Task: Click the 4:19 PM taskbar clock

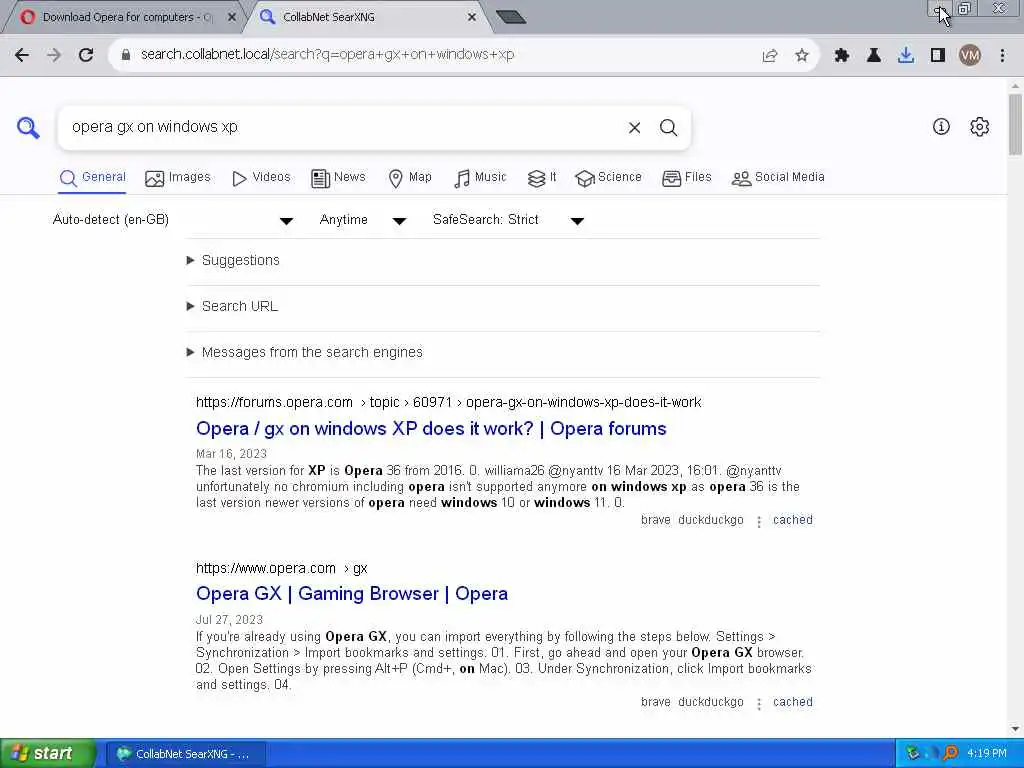Action: (x=987, y=754)
